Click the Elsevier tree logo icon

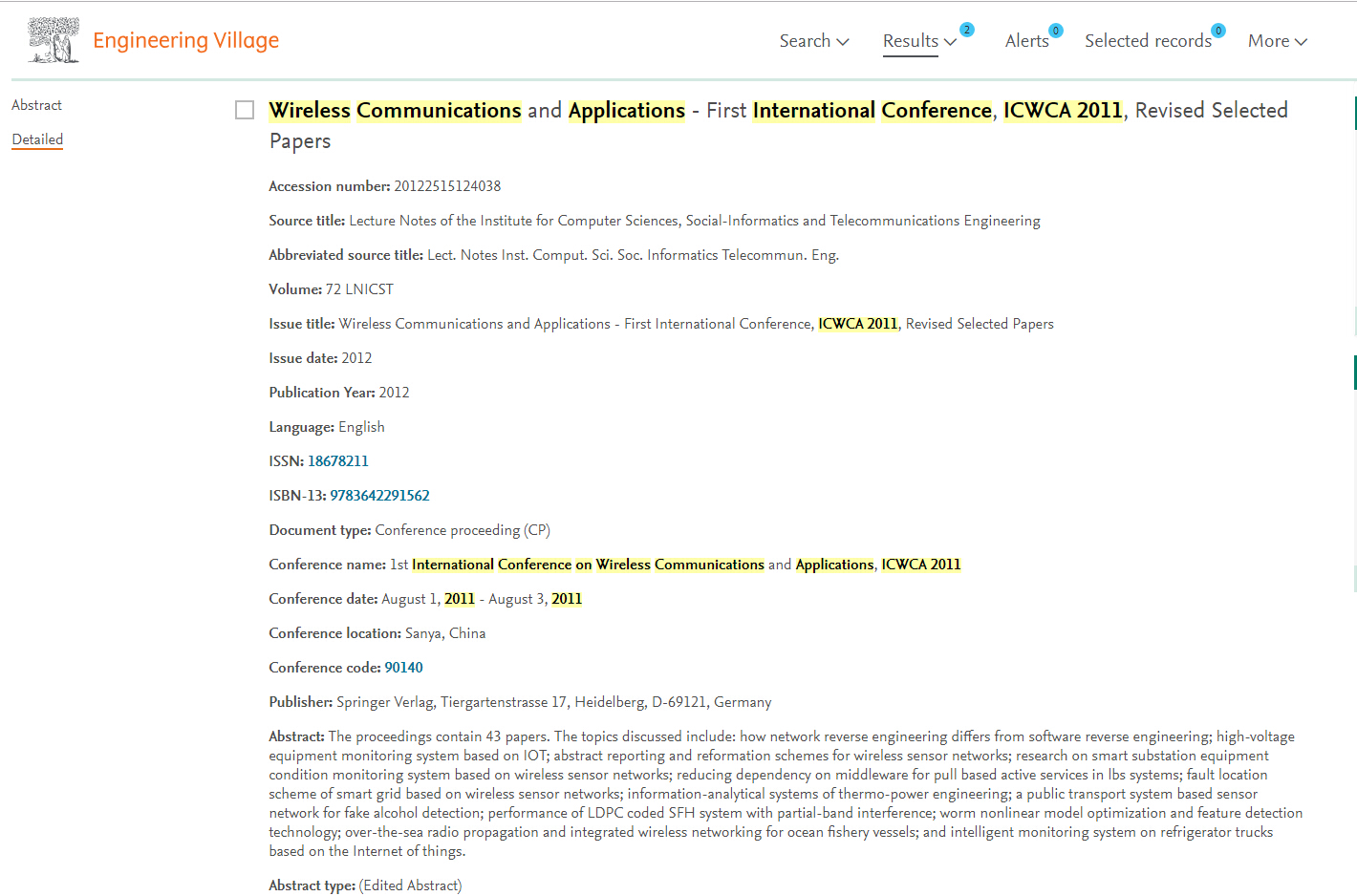click(x=54, y=40)
